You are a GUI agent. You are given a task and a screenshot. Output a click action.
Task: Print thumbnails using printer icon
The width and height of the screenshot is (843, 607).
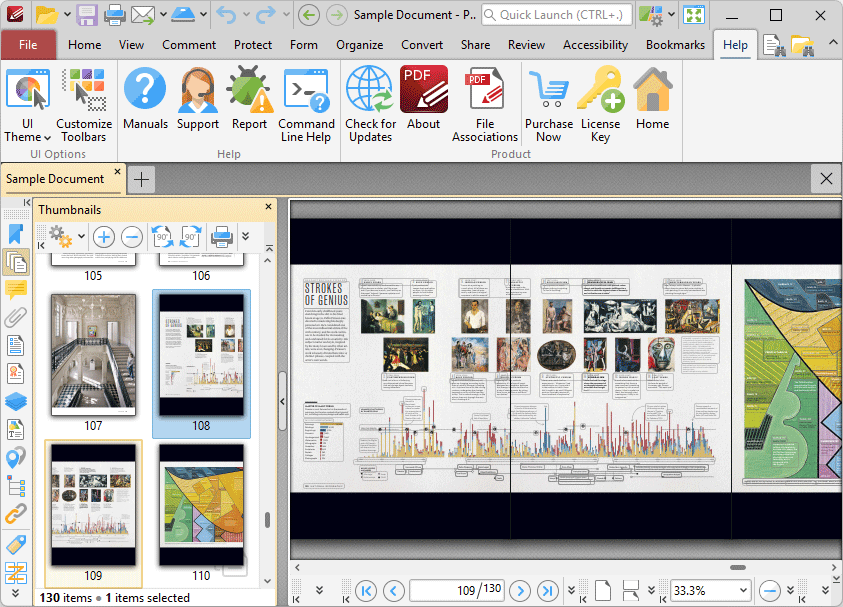(x=222, y=237)
